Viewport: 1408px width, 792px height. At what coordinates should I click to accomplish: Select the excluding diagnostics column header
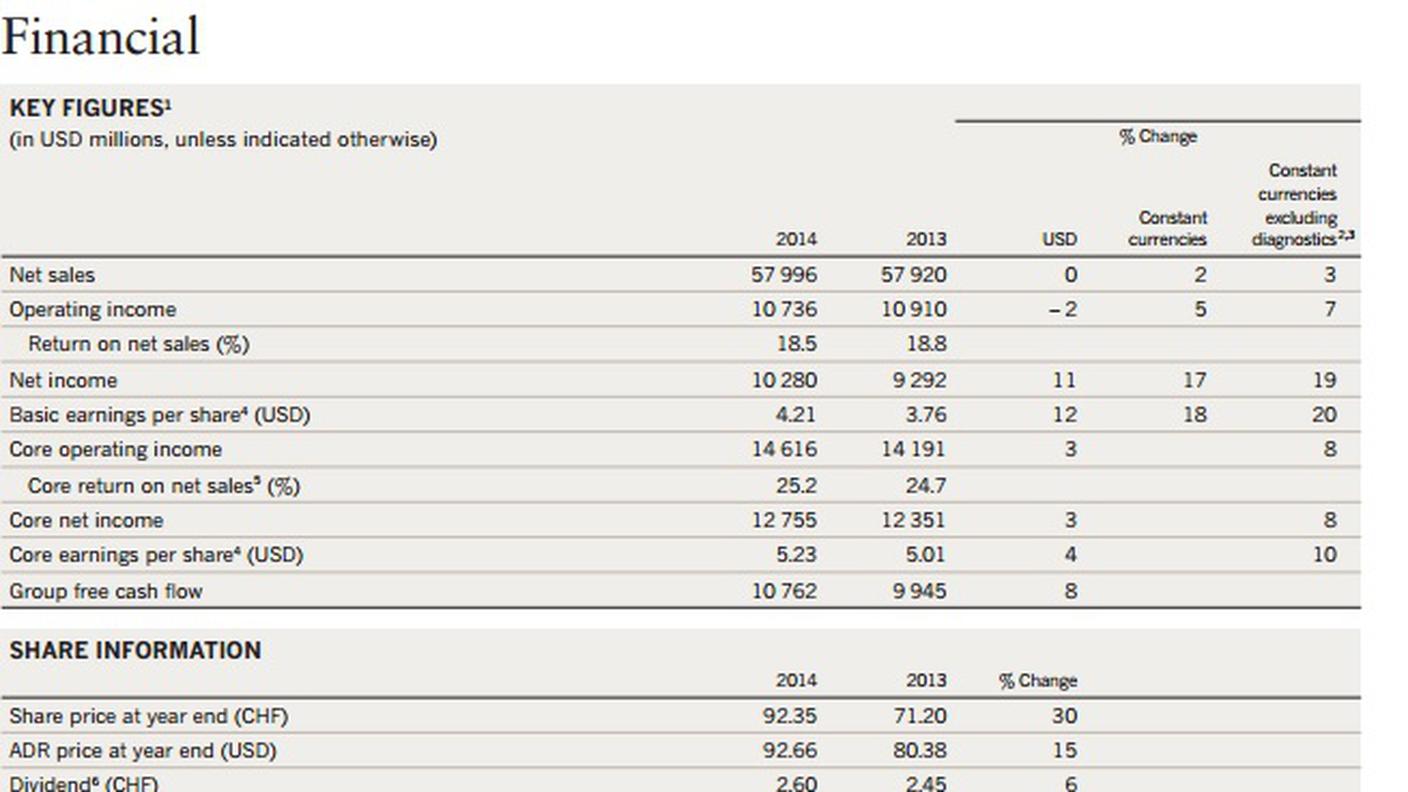[1302, 205]
